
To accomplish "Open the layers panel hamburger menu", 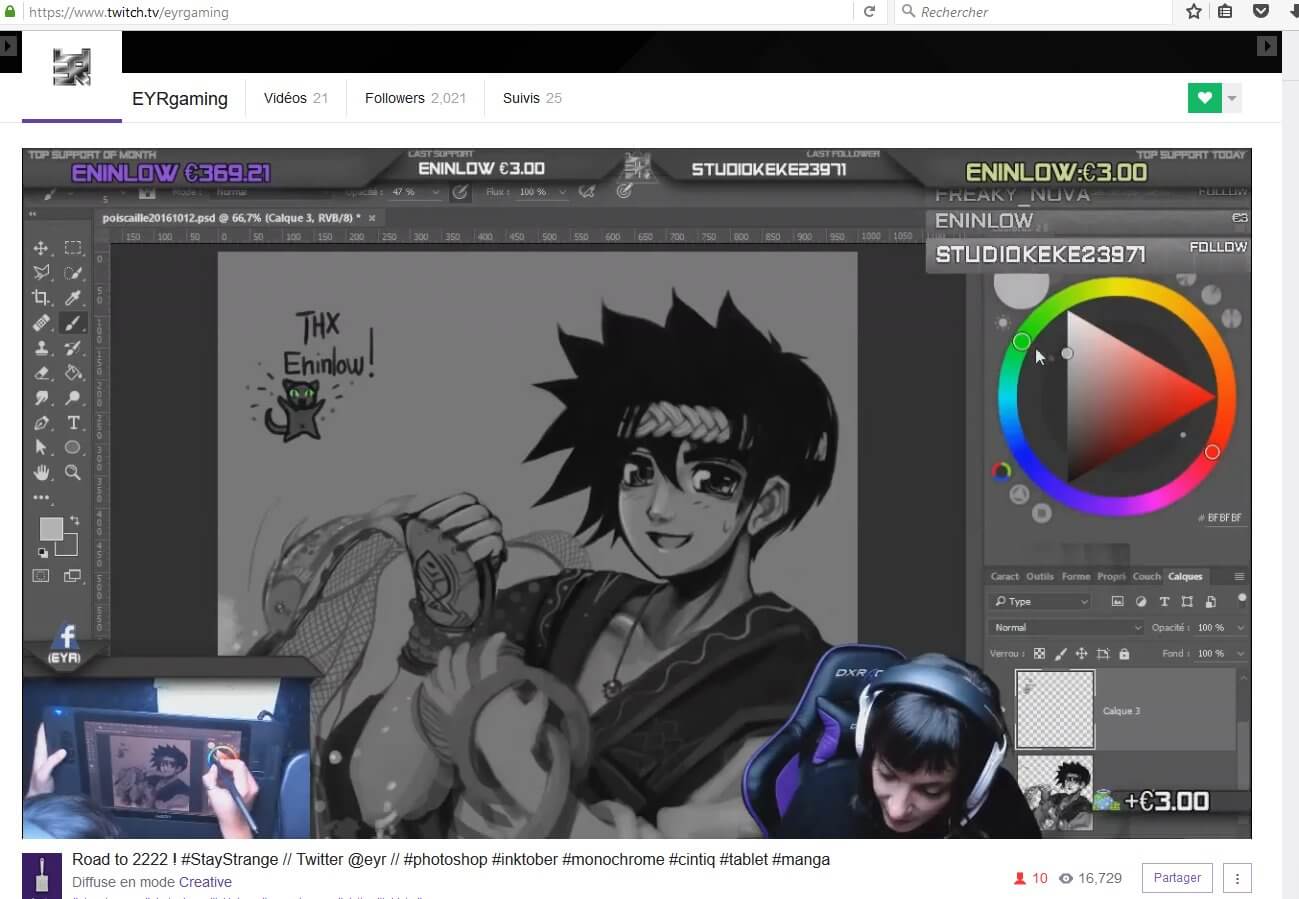I will pos(1239,577).
